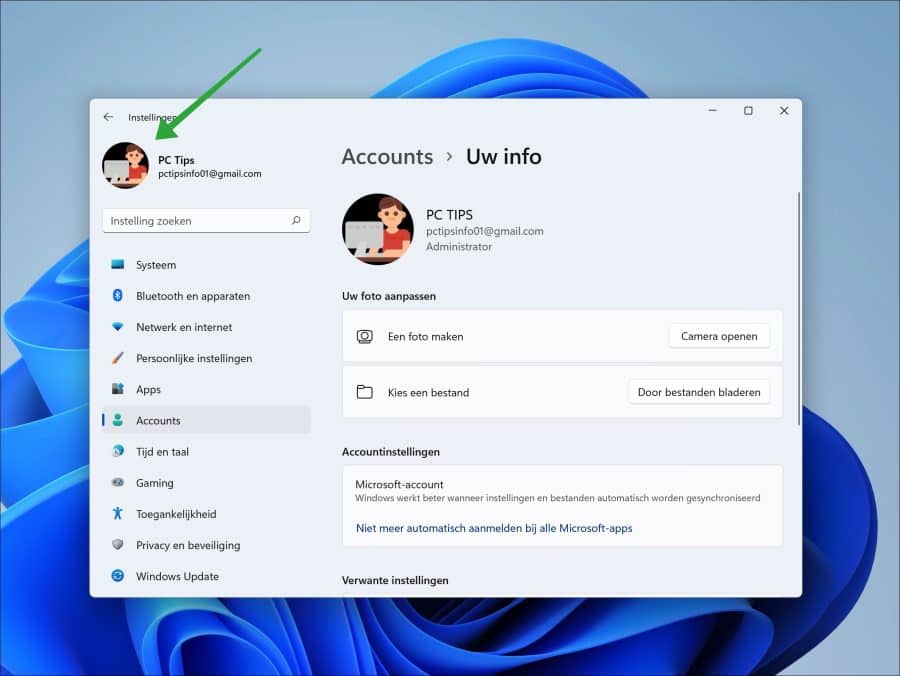Click the Accounts breadcrumb link
Image resolution: width=900 pixels, height=676 pixels.
[387, 157]
